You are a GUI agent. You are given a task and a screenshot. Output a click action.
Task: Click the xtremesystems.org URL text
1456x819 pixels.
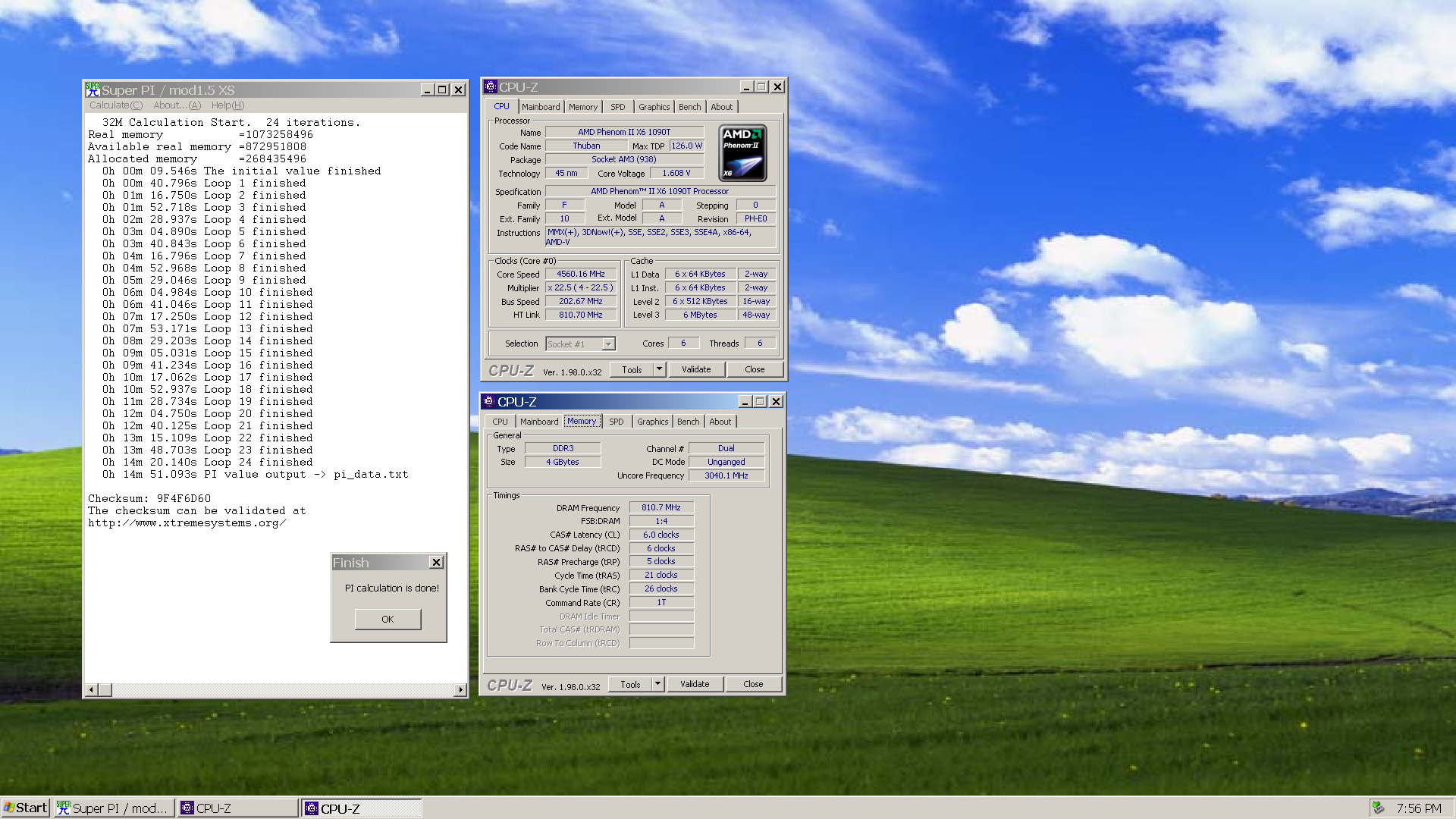(x=187, y=523)
